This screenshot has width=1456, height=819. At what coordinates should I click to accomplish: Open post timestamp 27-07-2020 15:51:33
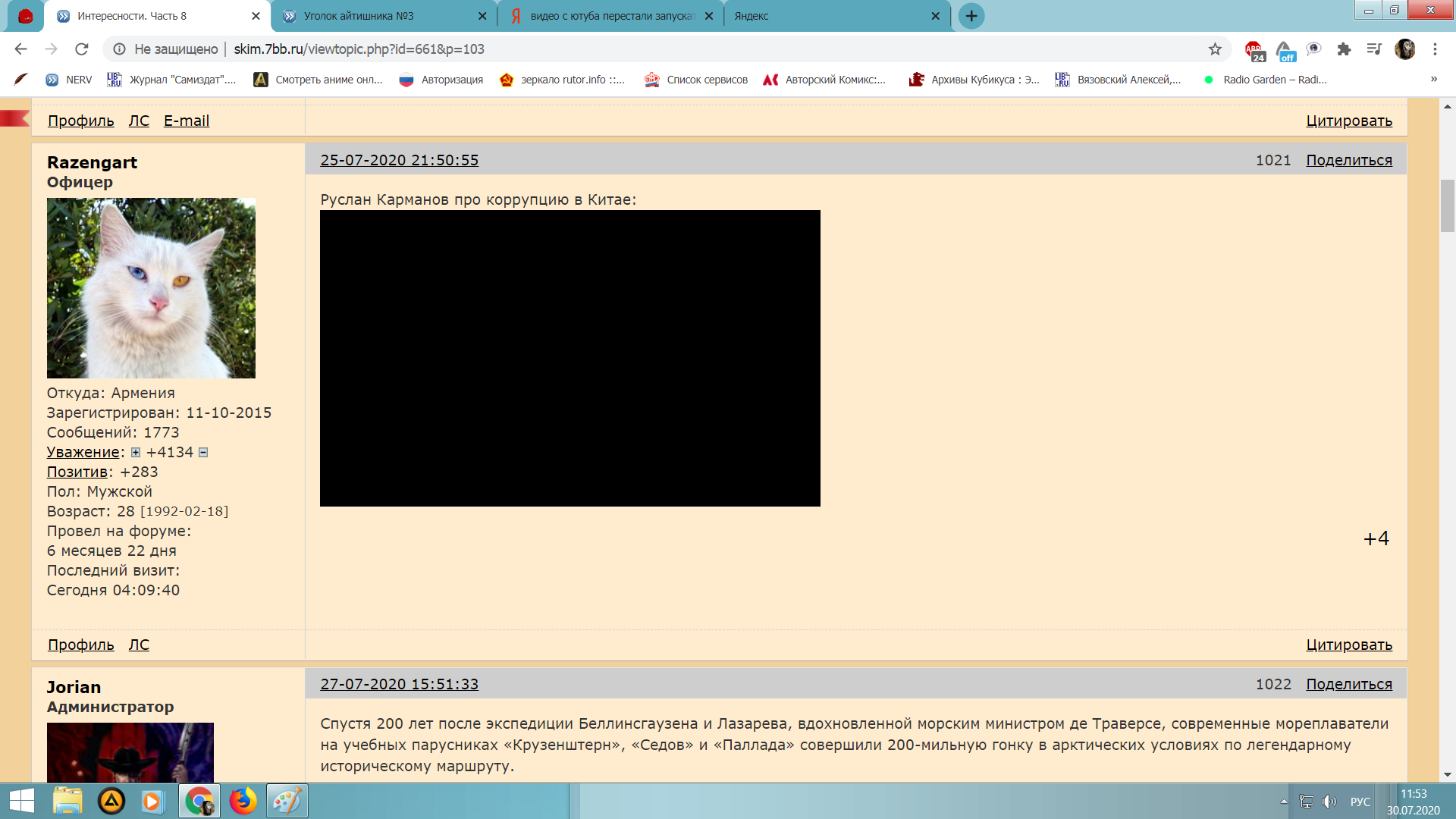(x=400, y=684)
